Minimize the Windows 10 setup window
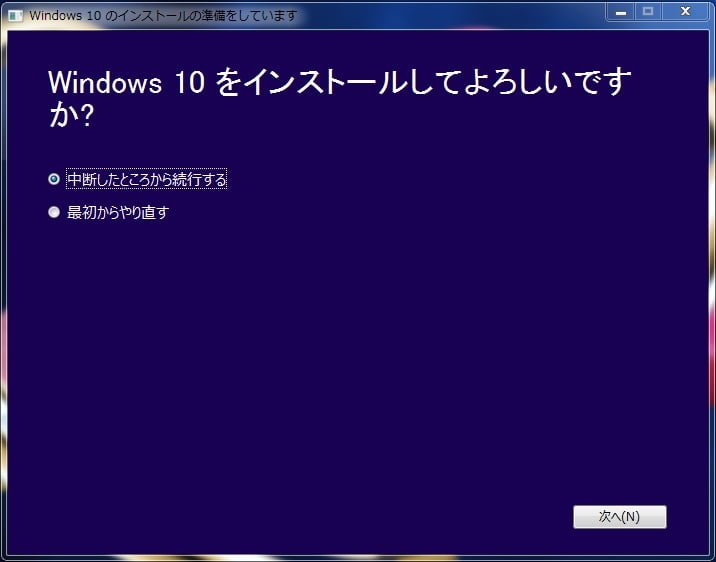Viewport: 716px width, 562px height. click(x=620, y=12)
